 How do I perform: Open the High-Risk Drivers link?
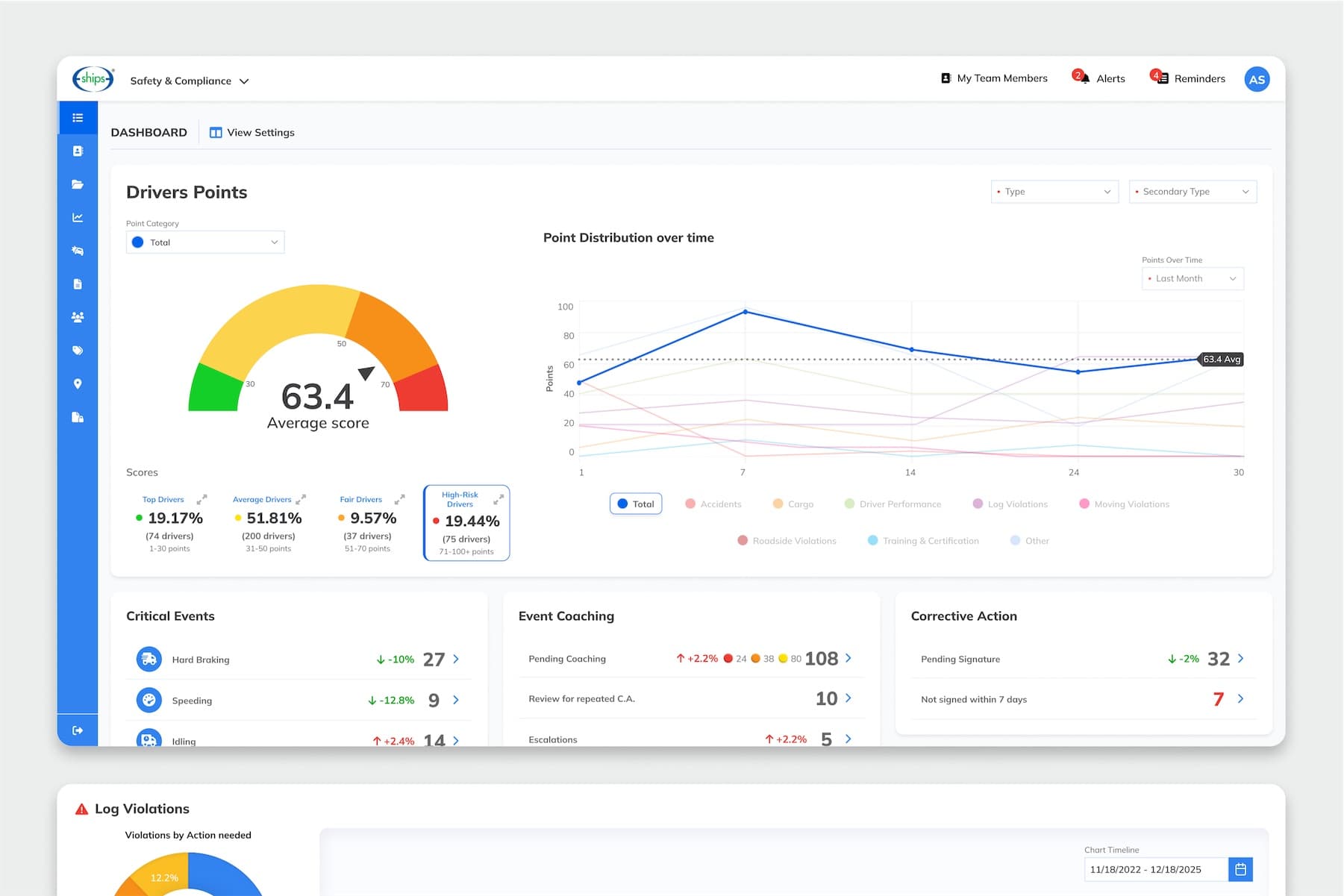coord(460,499)
